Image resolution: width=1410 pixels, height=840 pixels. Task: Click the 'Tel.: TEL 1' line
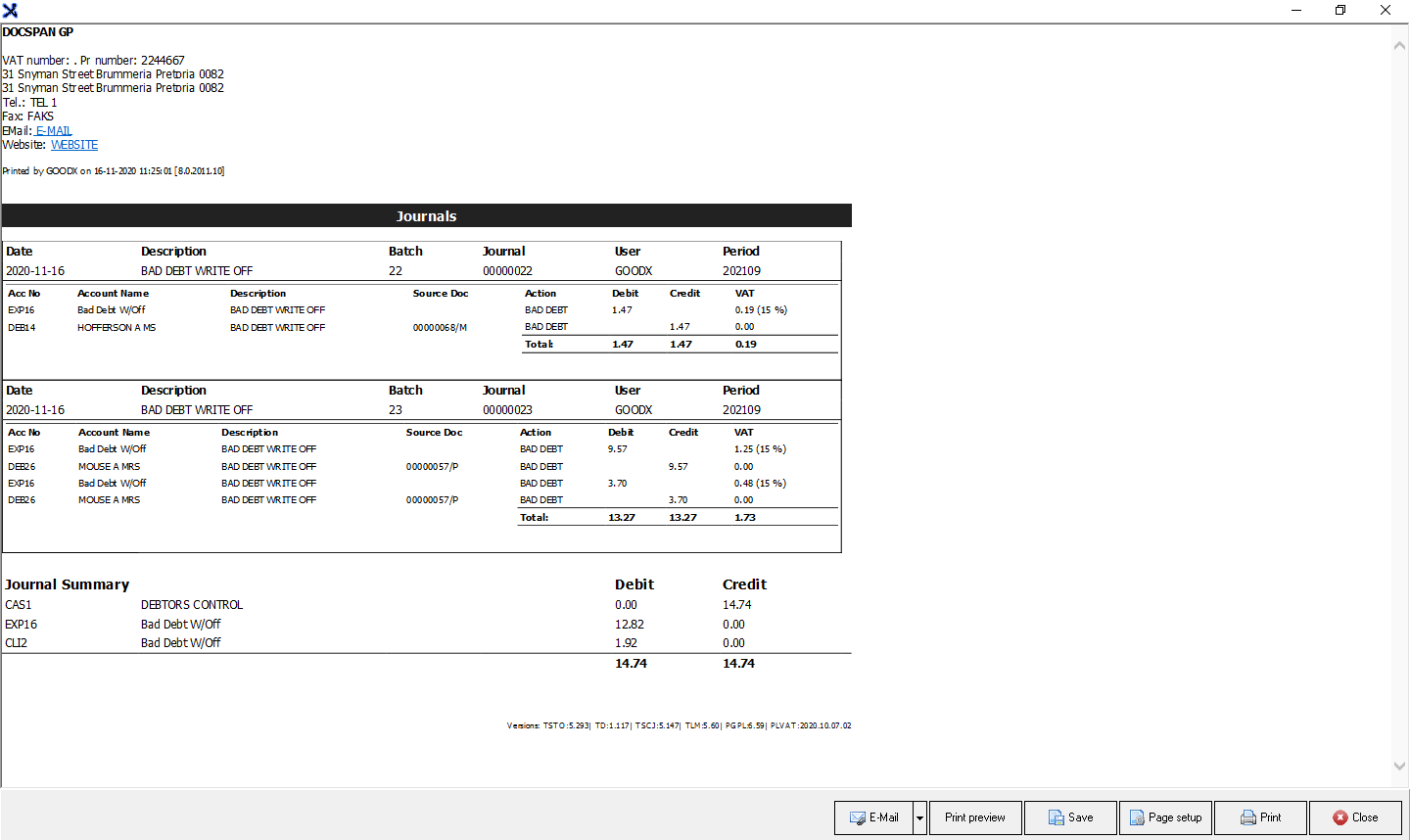click(29, 103)
